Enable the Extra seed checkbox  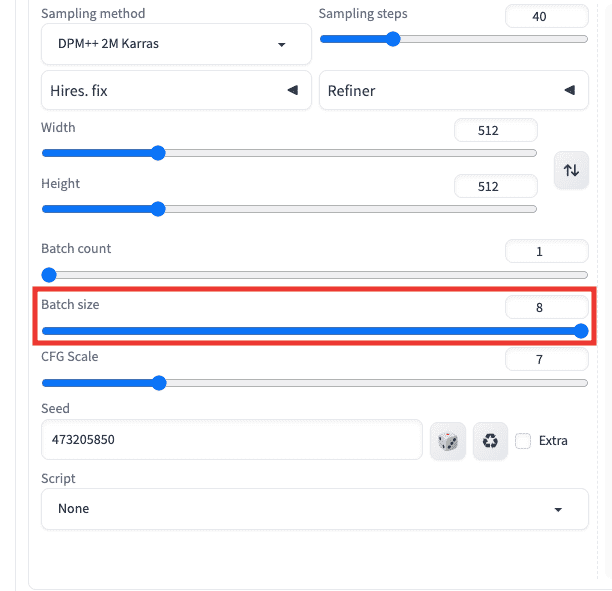(x=523, y=441)
